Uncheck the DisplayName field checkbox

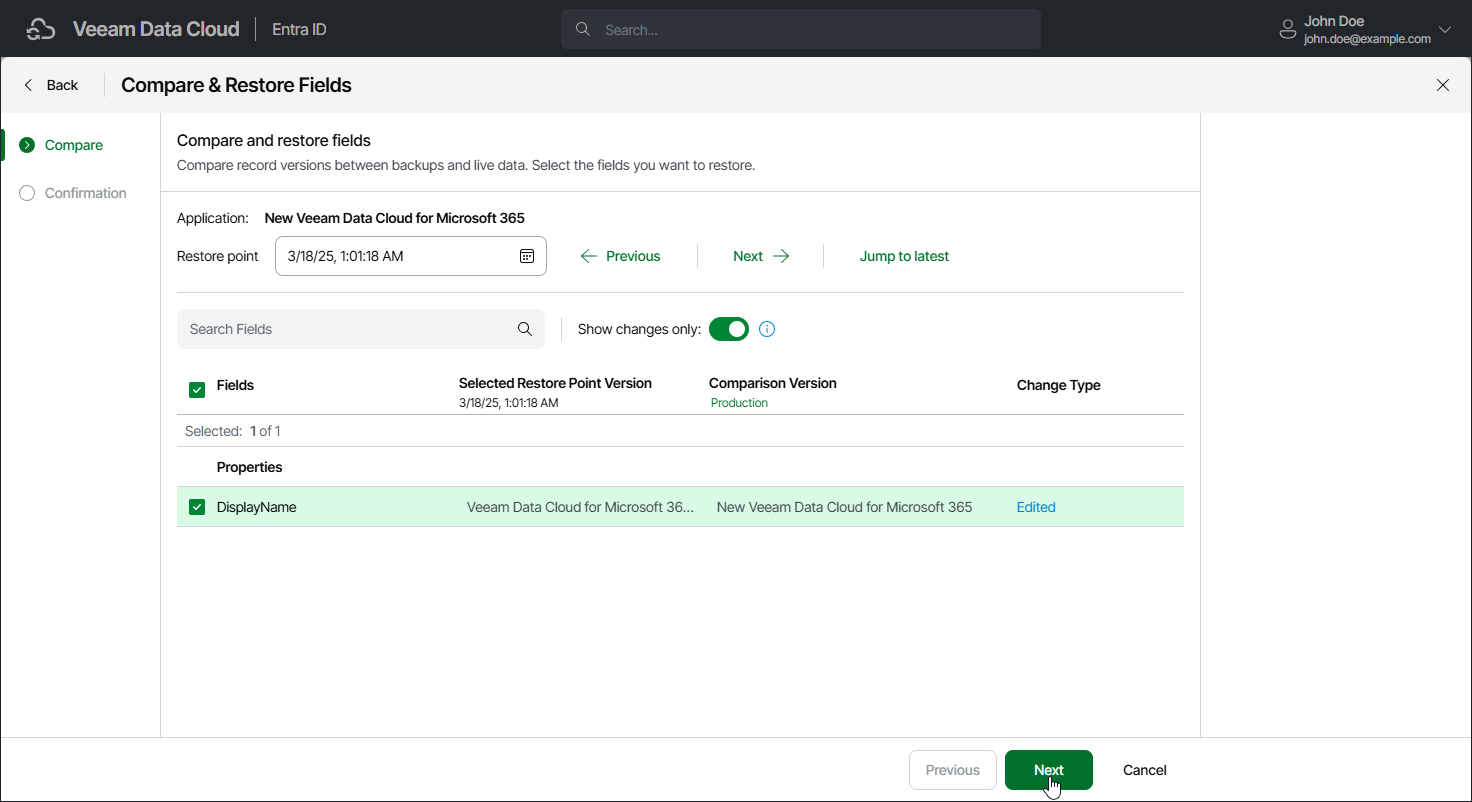(x=197, y=507)
